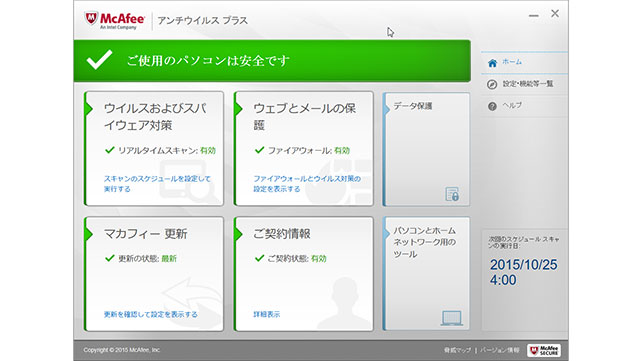This screenshot has height=361, width=642.
Task: Click the white checkmark in green banner
Action: click(x=99, y=60)
